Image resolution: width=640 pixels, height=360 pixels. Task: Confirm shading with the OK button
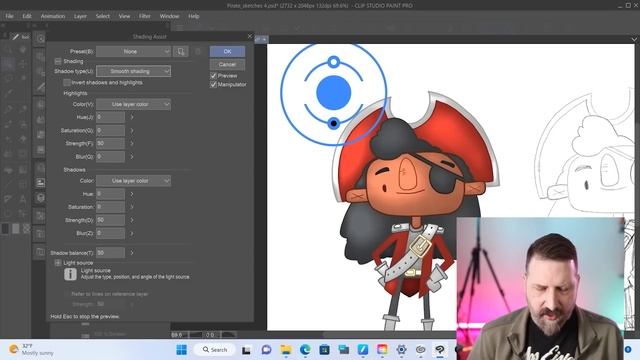(227, 51)
